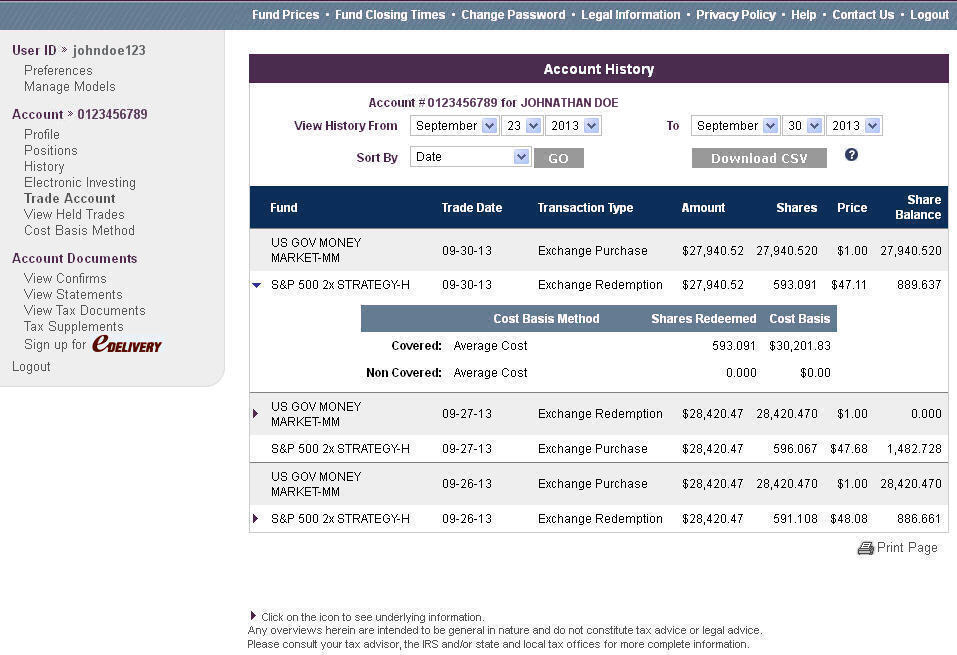Click the $47.11 price cell

point(848,285)
